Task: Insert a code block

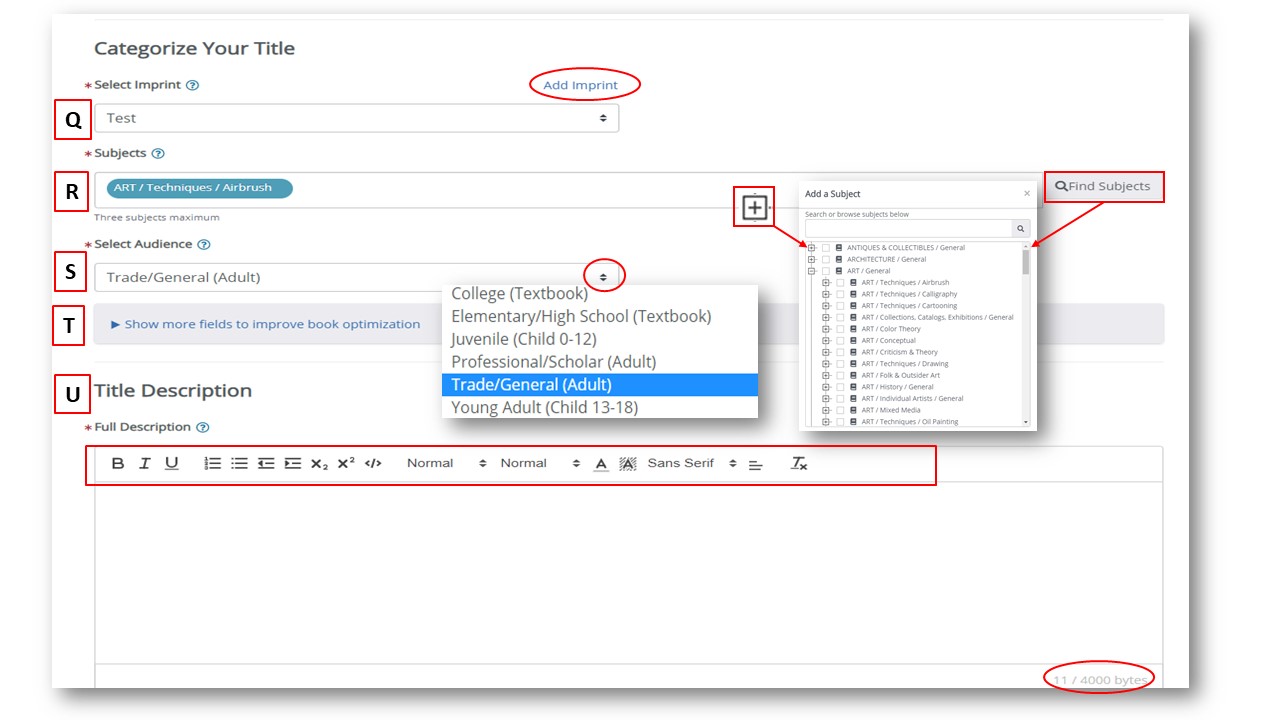Action: [x=373, y=463]
